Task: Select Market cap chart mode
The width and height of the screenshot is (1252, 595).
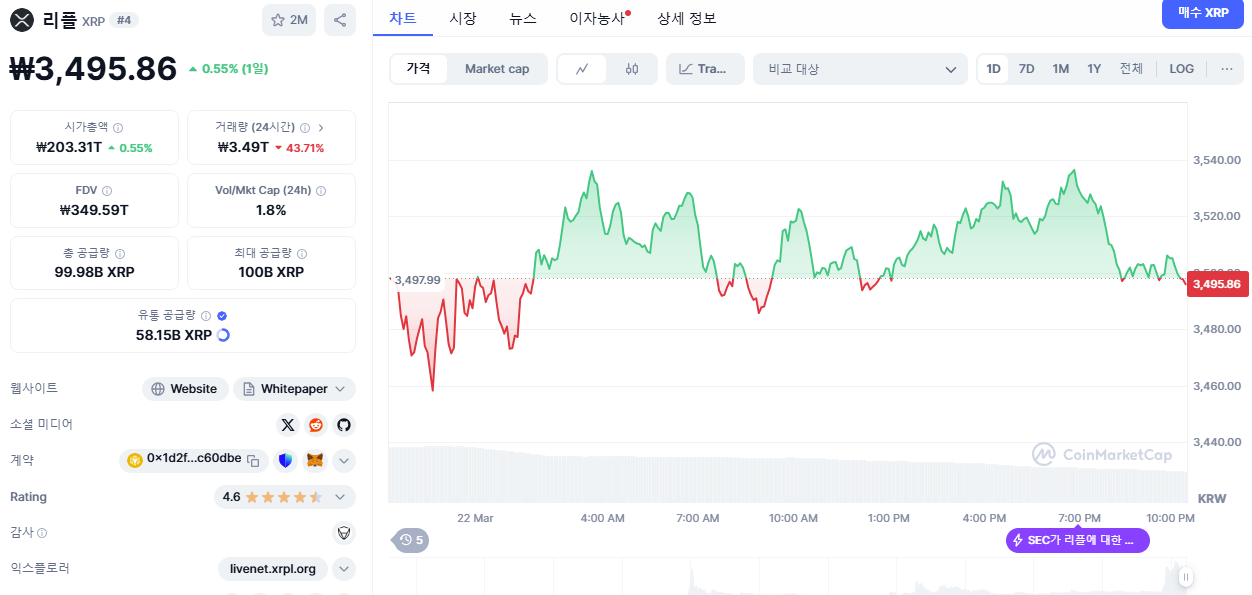Action: tap(497, 69)
